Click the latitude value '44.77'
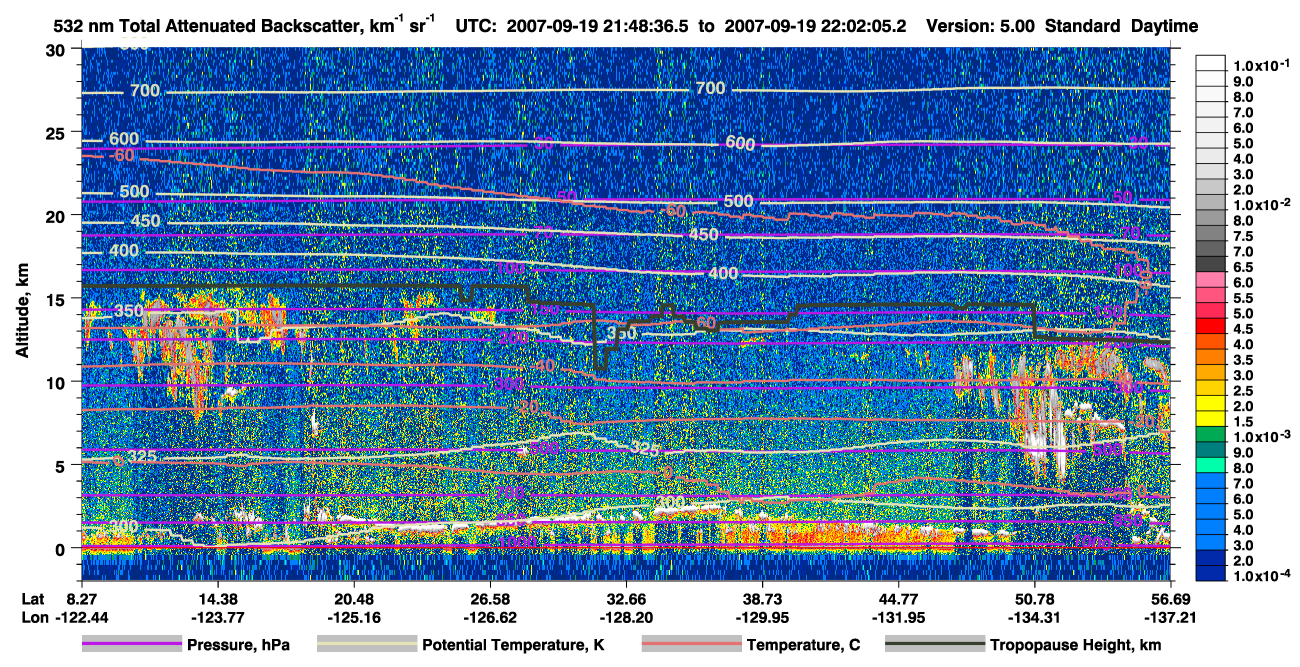Image resolution: width=1300 pixels, height=667 pixels. (x=898, y=597)
